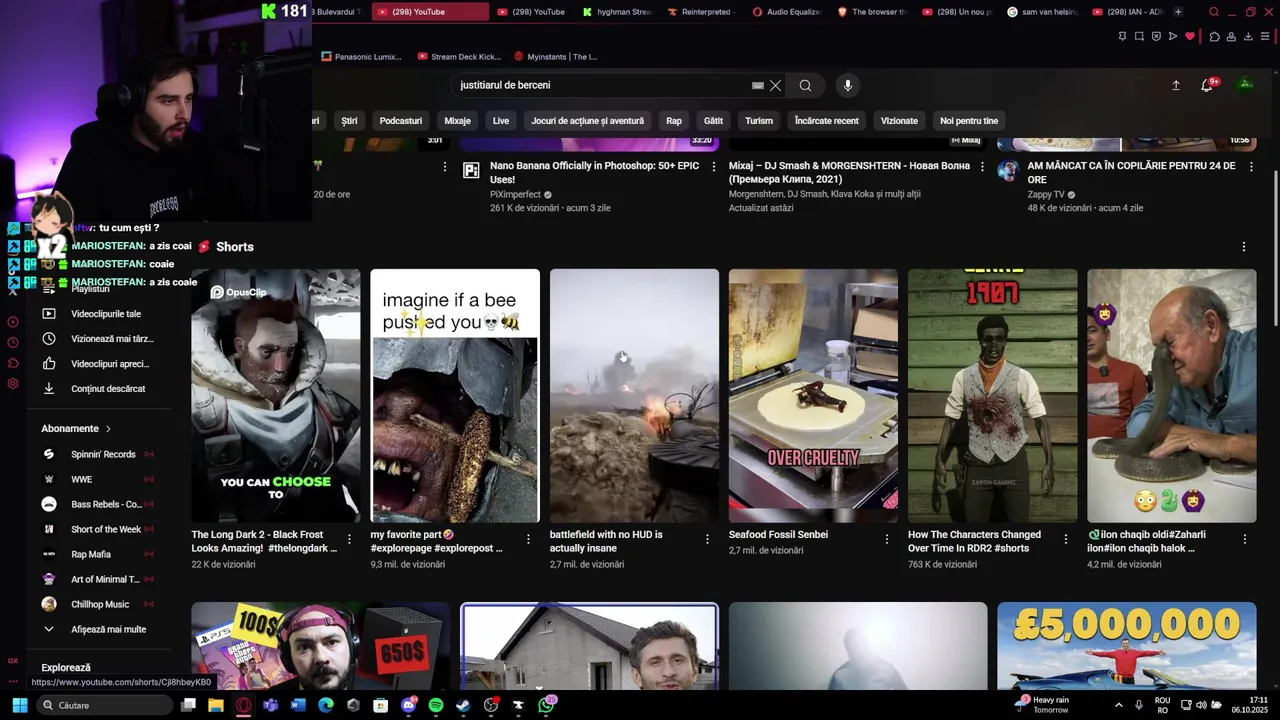This screenshot has width=1280, height=720.
Task: Open Steam from the taskbar
Action: coord(463,705)
